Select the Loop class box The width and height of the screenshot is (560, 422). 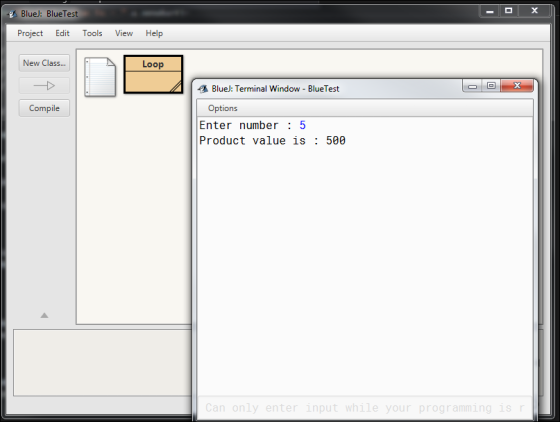coord(153,74)
